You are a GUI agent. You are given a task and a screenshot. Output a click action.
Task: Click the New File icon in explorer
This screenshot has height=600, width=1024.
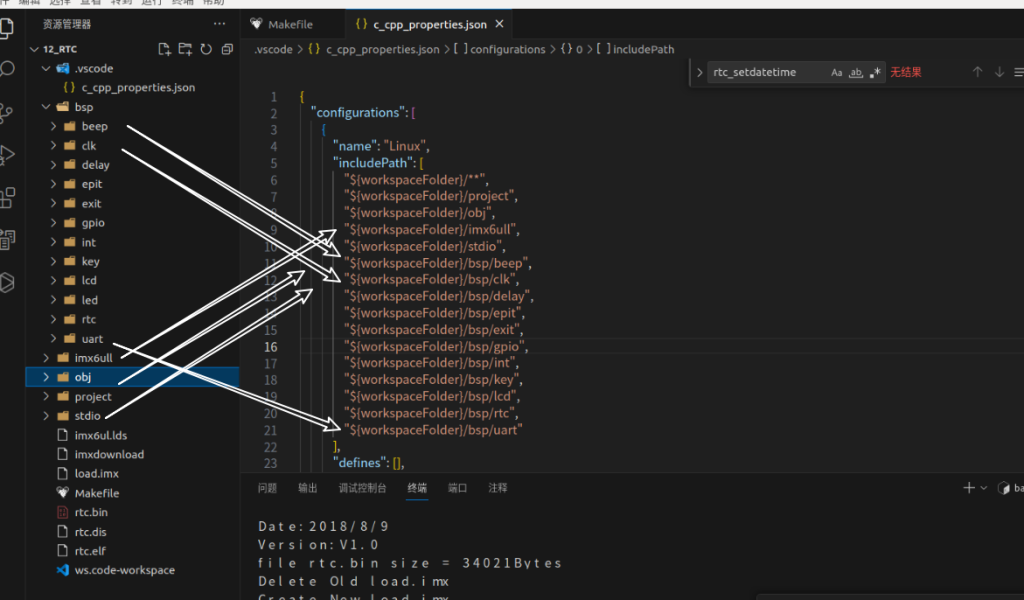point(165,49)
